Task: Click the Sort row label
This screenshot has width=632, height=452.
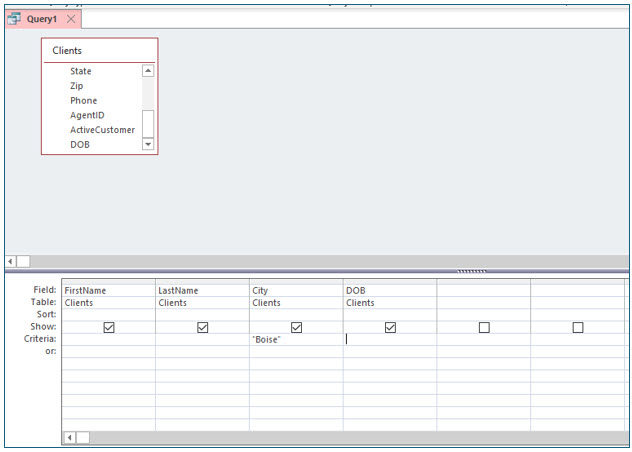Action: click(x=47, y=314)
